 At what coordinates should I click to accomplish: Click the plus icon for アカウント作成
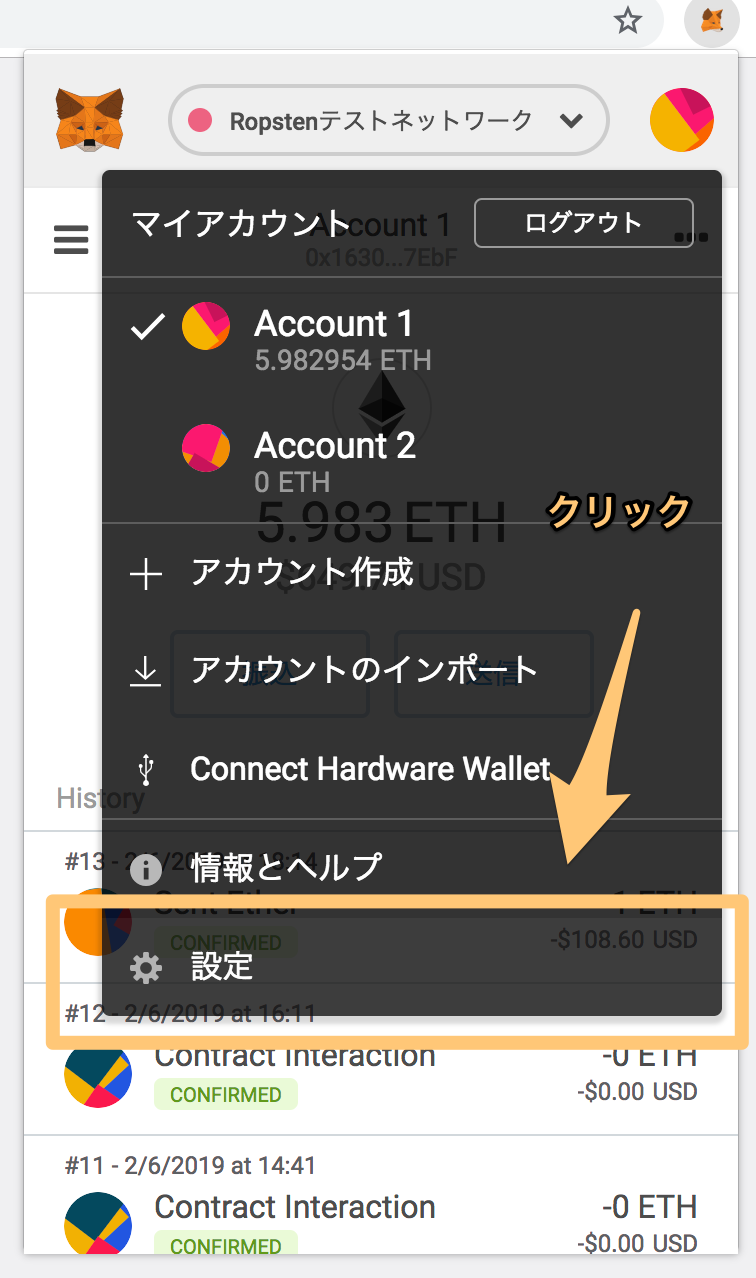(x=146, y=574)
